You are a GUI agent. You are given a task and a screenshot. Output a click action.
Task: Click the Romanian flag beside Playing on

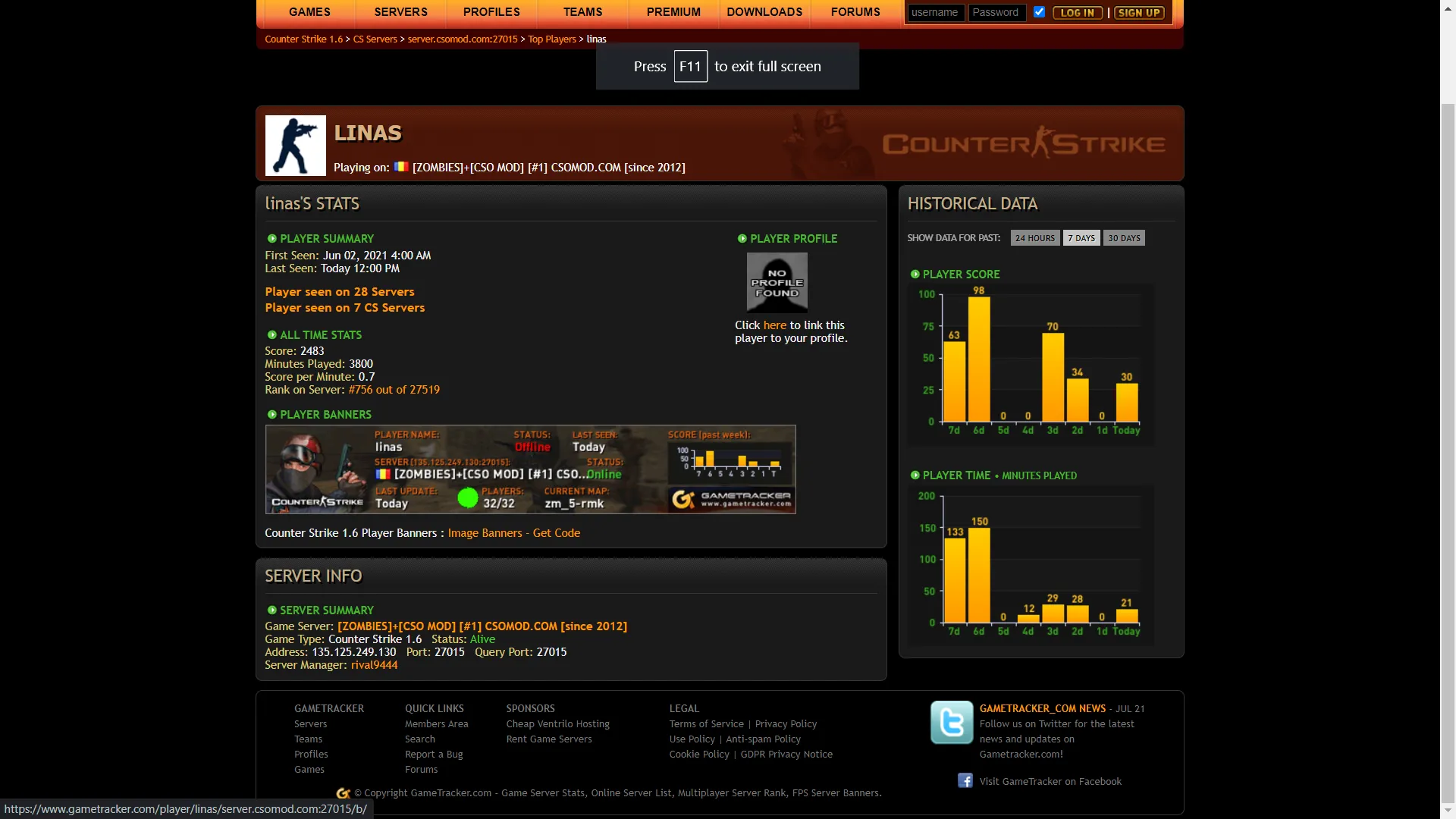[x=401, y=167]
